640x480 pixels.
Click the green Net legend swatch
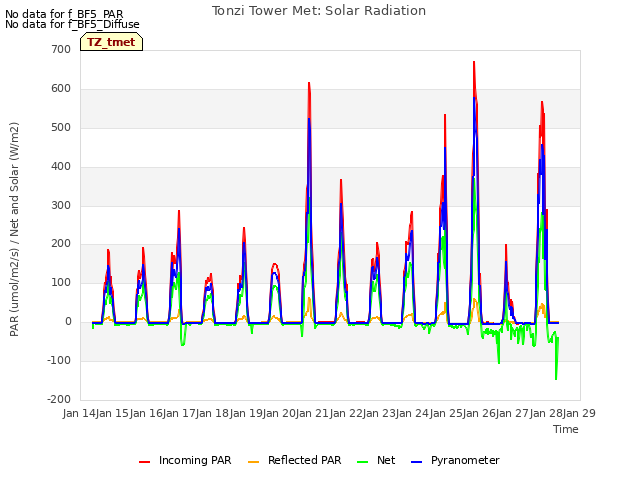[362, 462]
